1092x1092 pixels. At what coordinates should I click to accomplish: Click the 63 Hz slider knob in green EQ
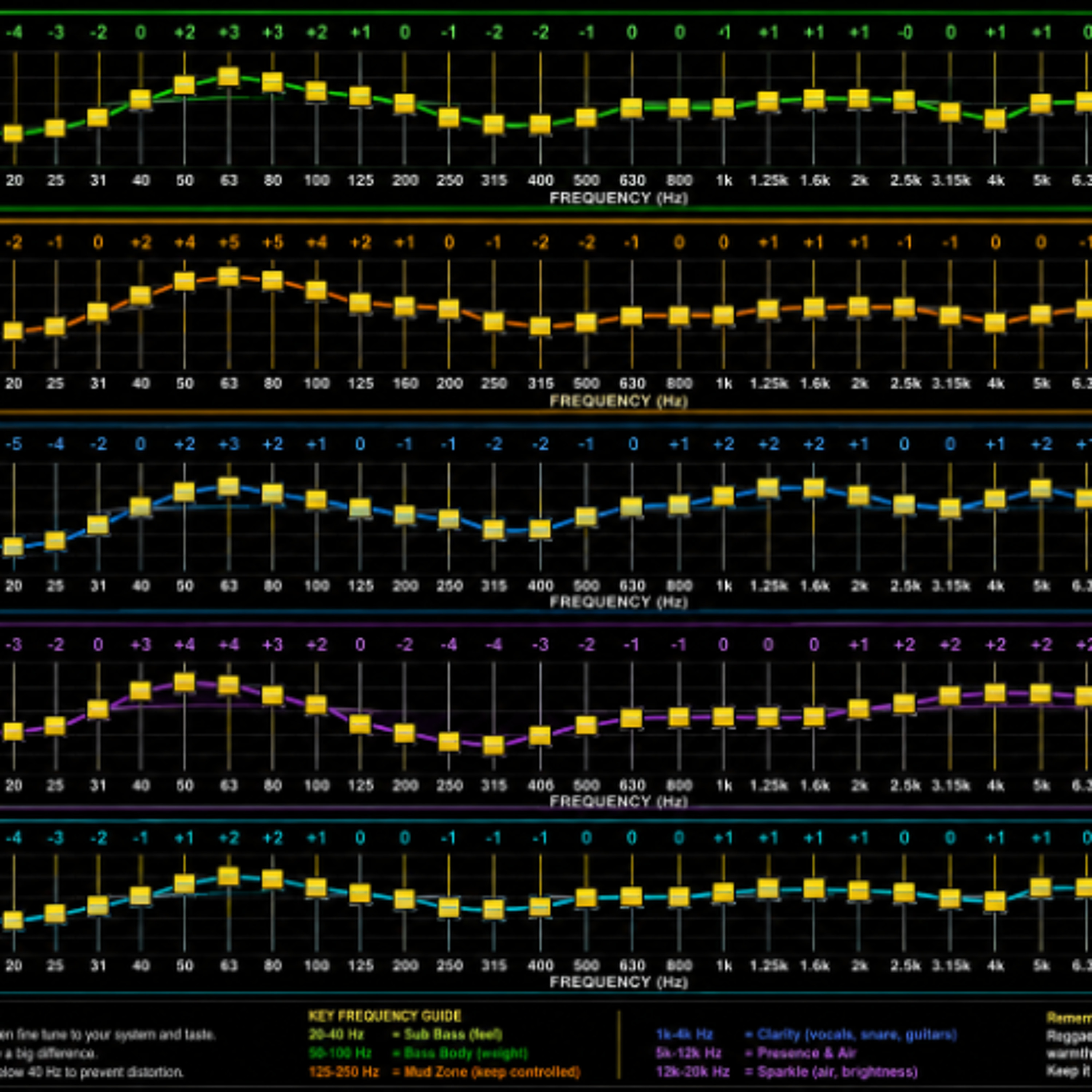pos(228,76)
